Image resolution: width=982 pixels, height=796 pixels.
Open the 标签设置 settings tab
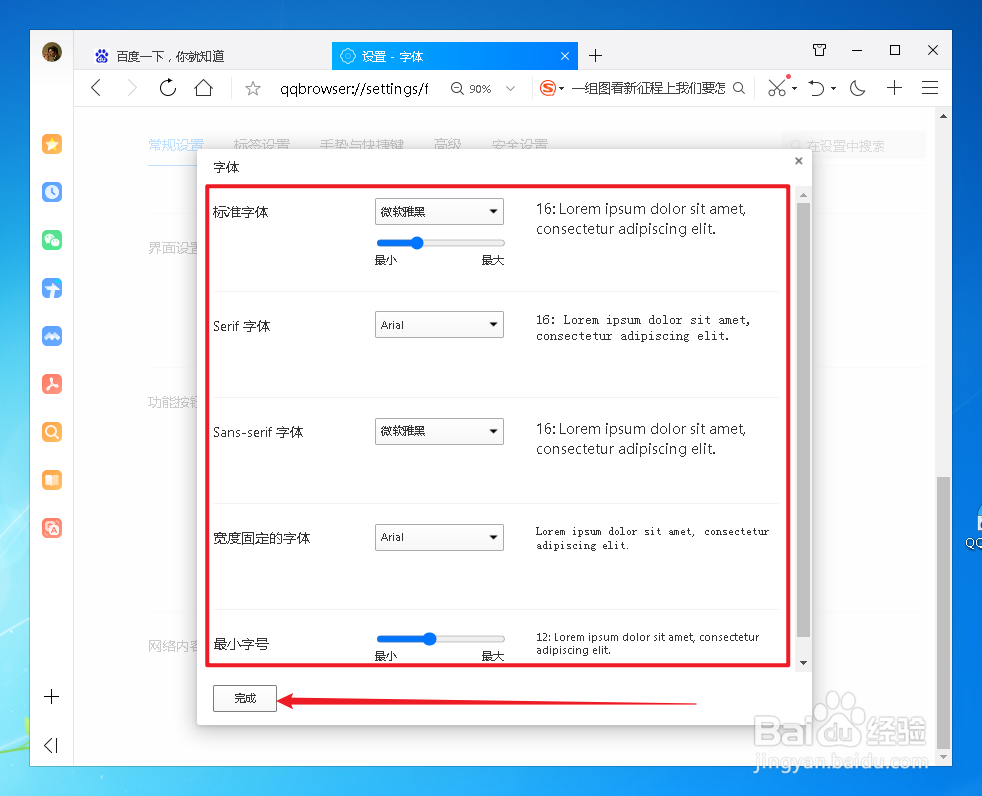262,145
